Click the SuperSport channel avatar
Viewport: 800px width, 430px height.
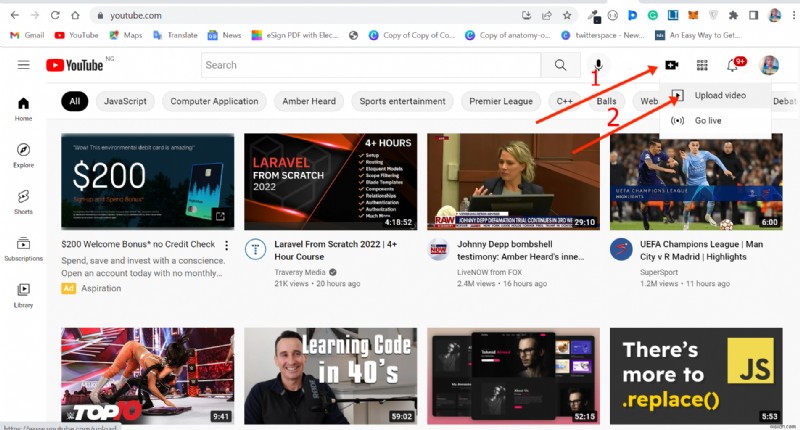pos(621,249)
